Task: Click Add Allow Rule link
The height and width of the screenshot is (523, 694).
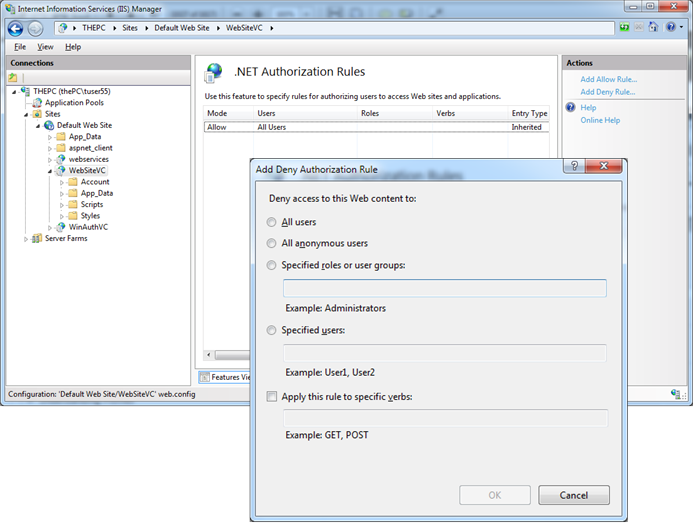Action: 609,79
